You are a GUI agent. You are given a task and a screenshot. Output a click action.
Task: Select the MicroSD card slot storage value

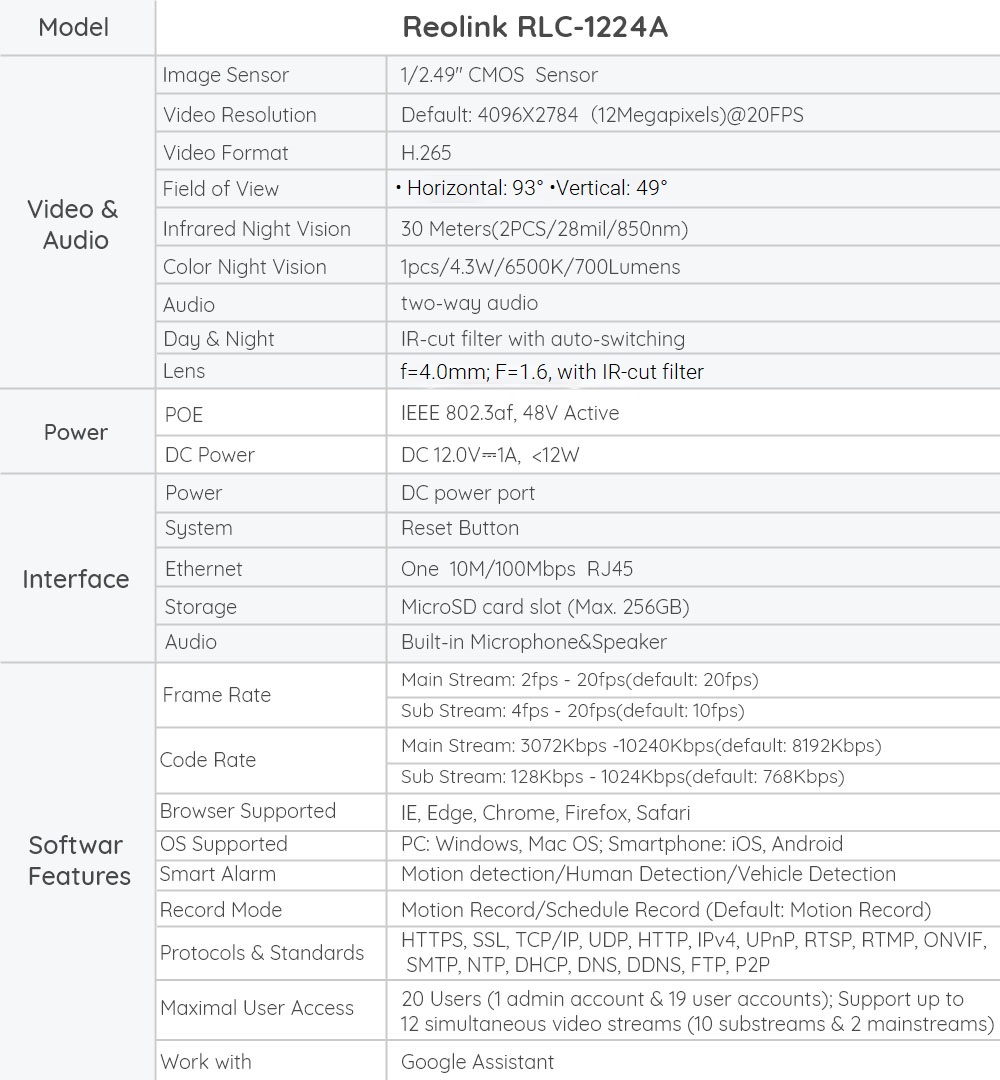click(x=545, y=607)
